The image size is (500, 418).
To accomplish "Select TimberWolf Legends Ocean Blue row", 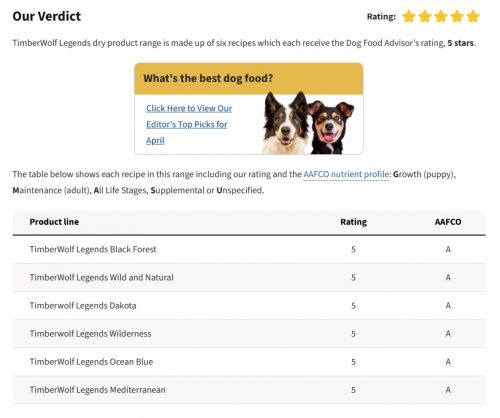I will [x=249, y=362].
